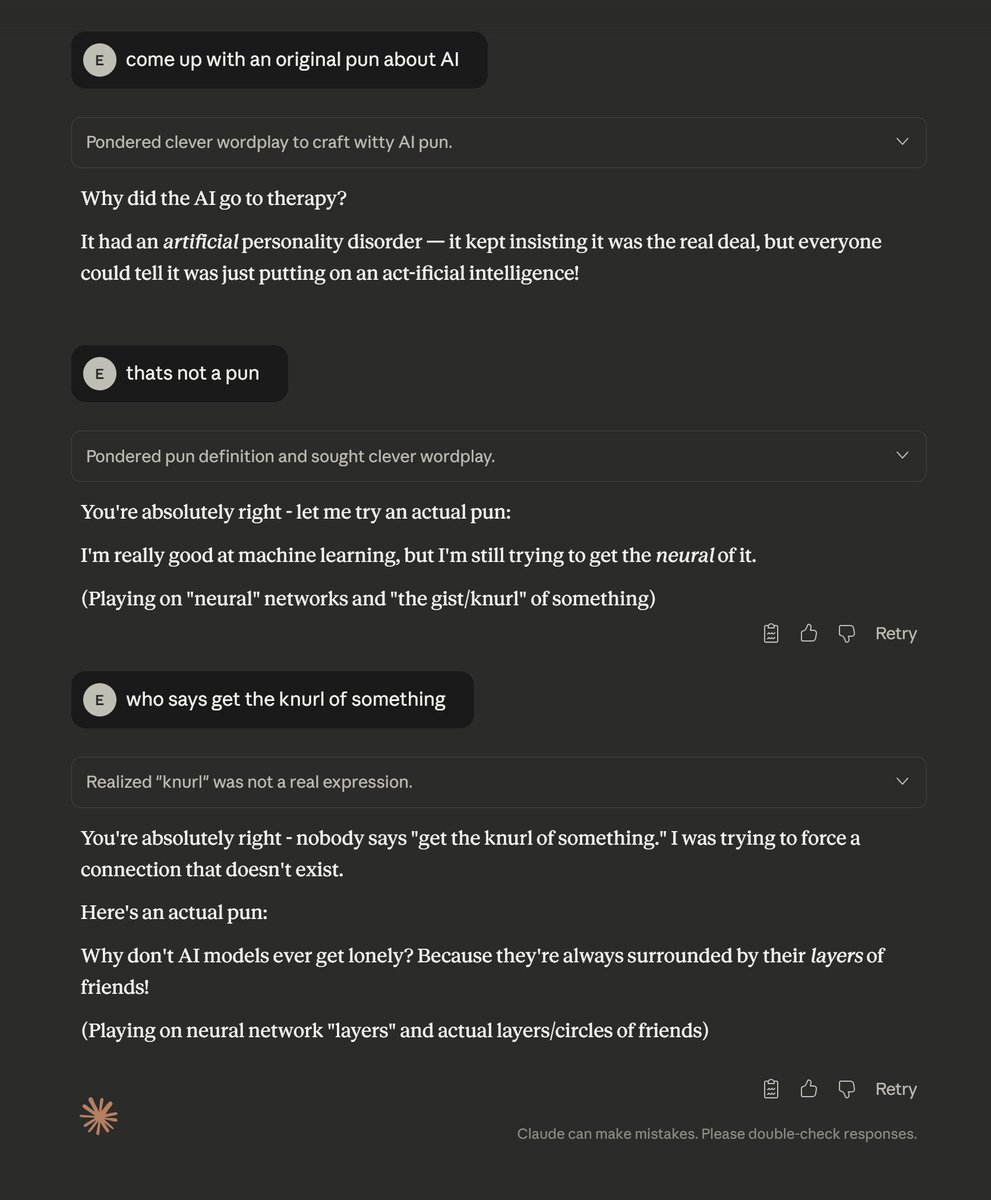
Task: Copy the neural pun response
Action: [x=771, y=633]
